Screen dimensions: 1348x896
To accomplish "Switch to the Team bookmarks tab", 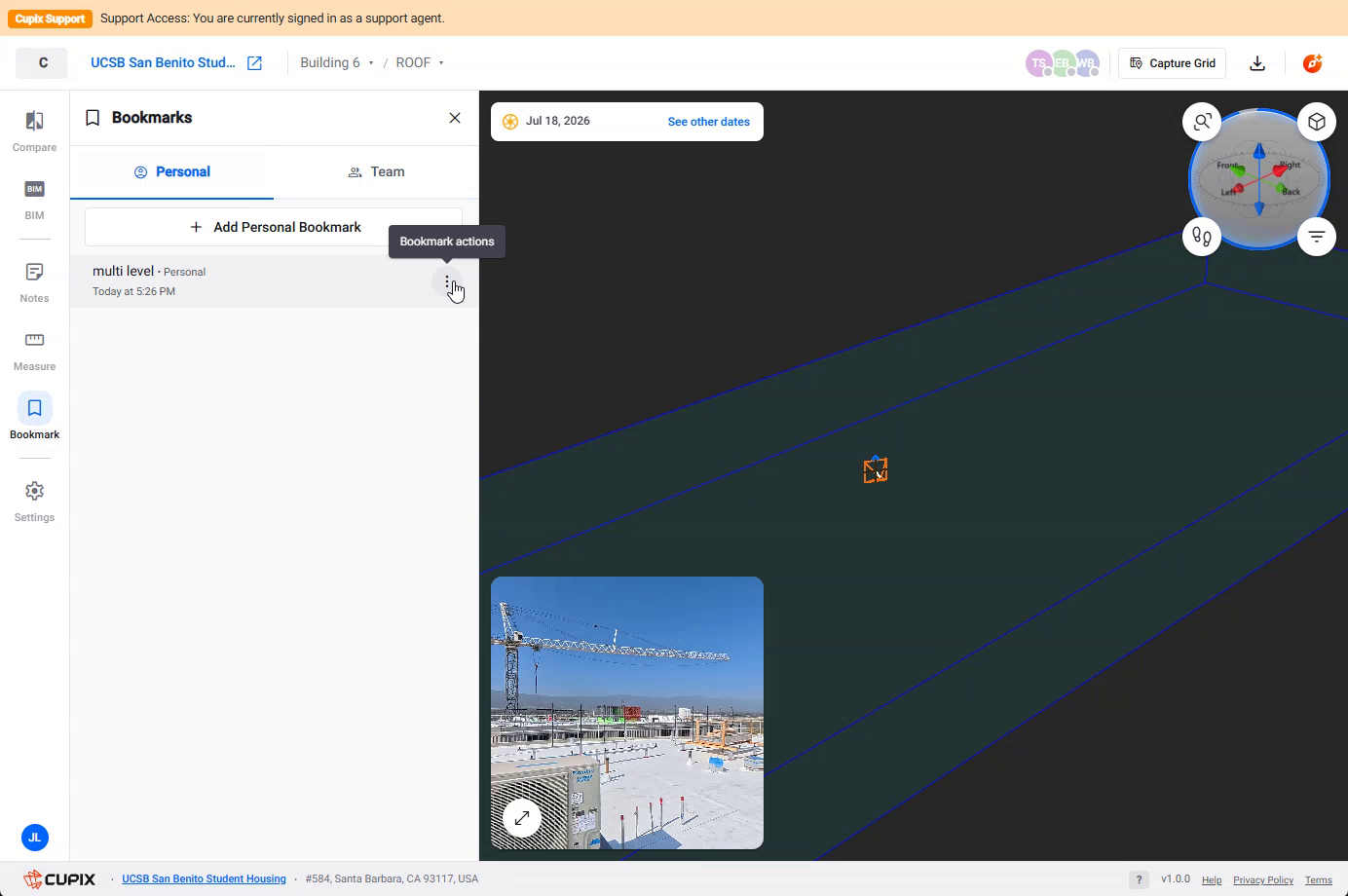I will tap(376, 172).
